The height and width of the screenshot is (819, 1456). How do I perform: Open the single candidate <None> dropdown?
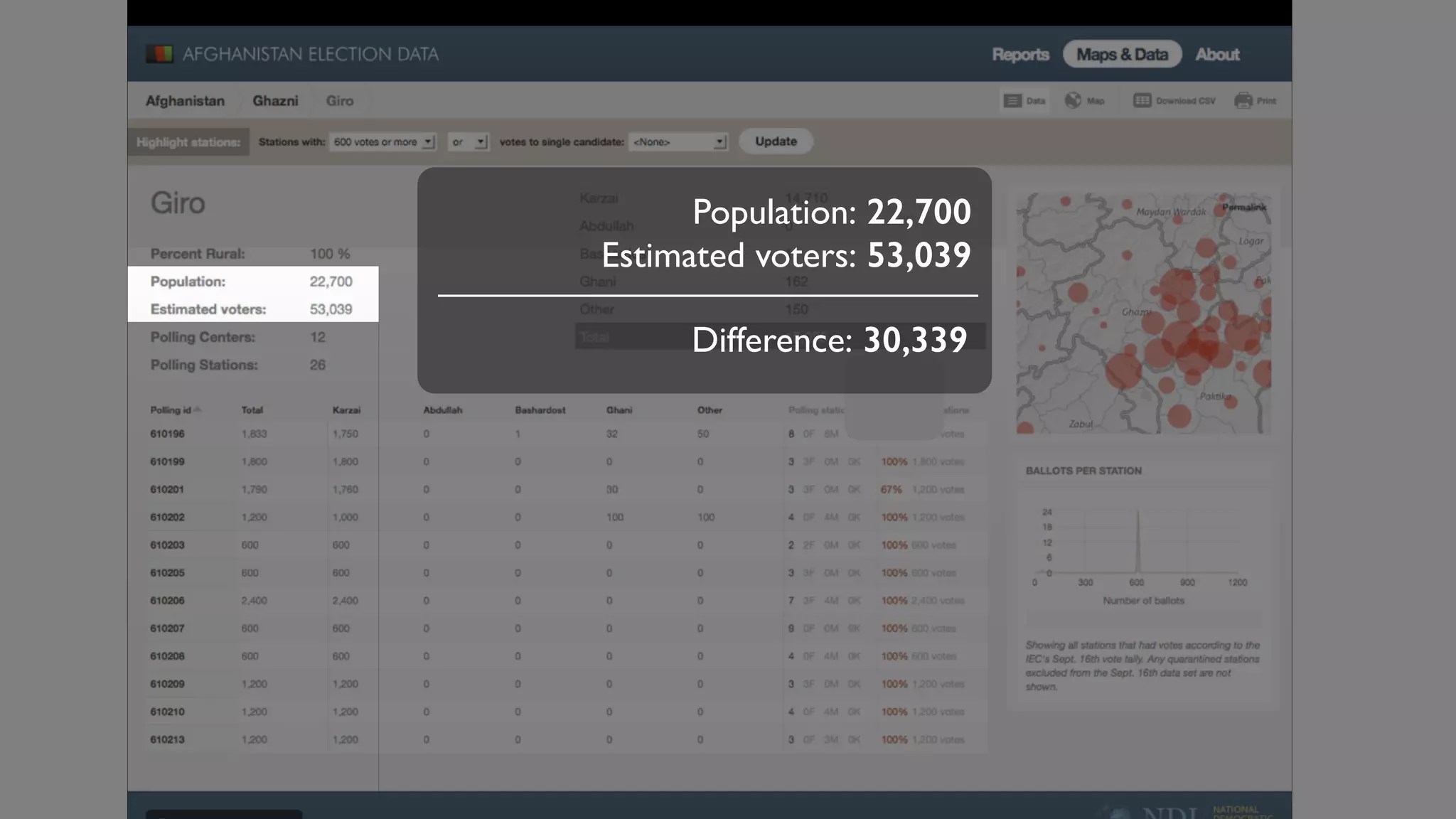(x=678, y=142)
